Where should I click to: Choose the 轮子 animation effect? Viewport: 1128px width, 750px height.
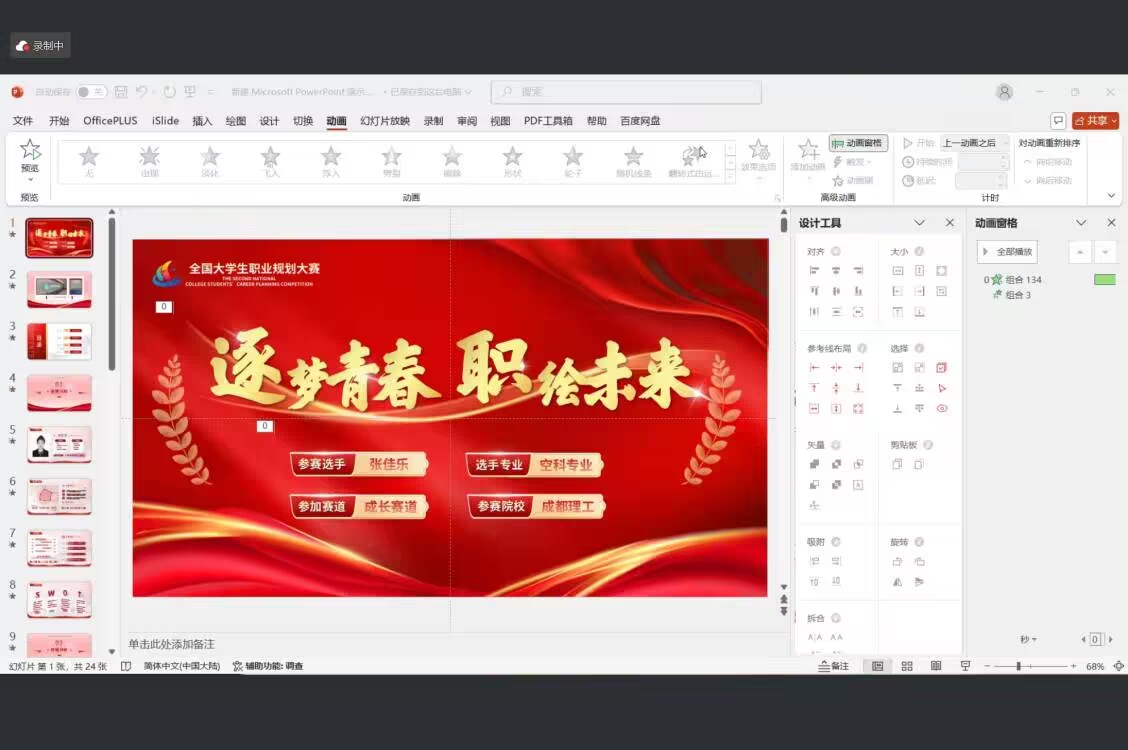point(573,157)
